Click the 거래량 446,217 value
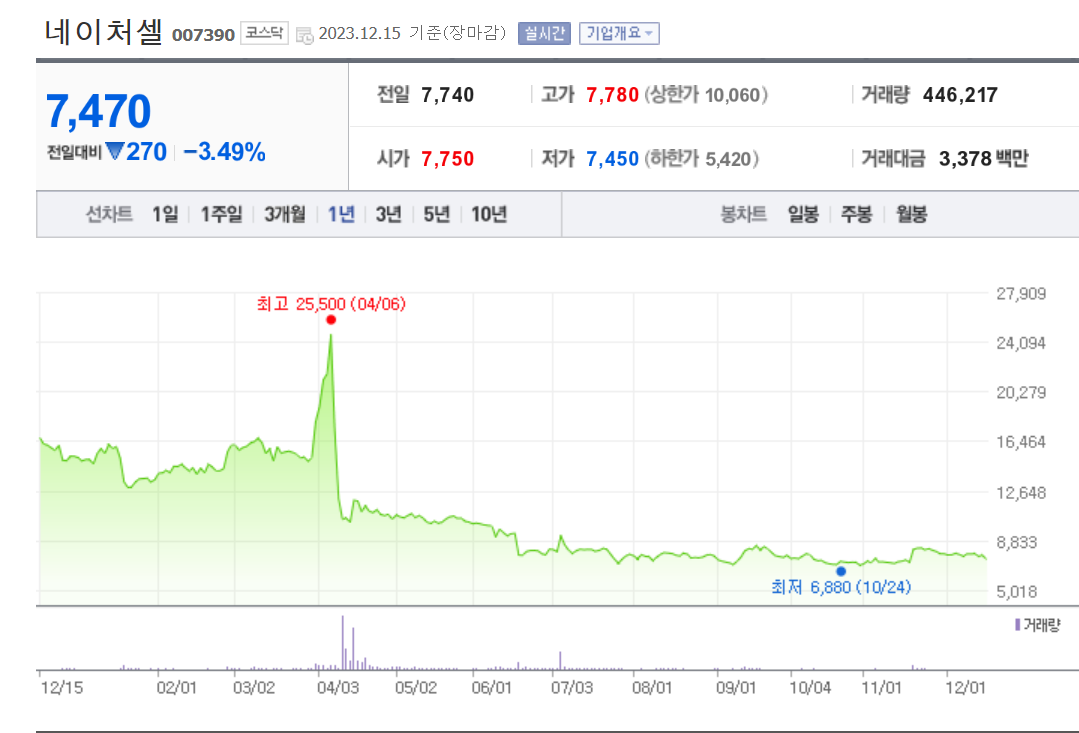The image size is (1079, 733). pos(960,95)
